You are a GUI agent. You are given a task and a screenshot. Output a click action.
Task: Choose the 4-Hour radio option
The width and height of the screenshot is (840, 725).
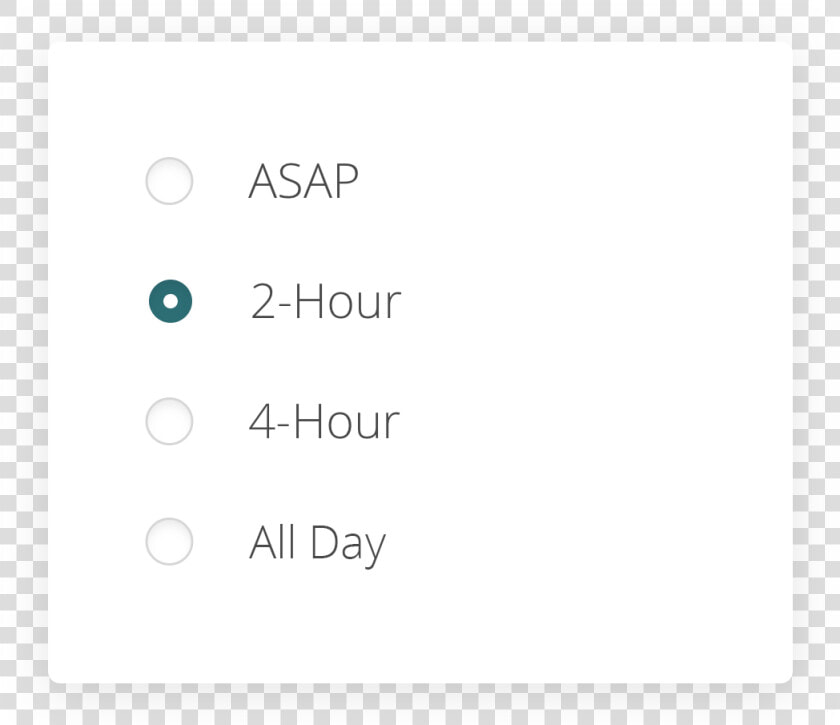coord(169,421)
